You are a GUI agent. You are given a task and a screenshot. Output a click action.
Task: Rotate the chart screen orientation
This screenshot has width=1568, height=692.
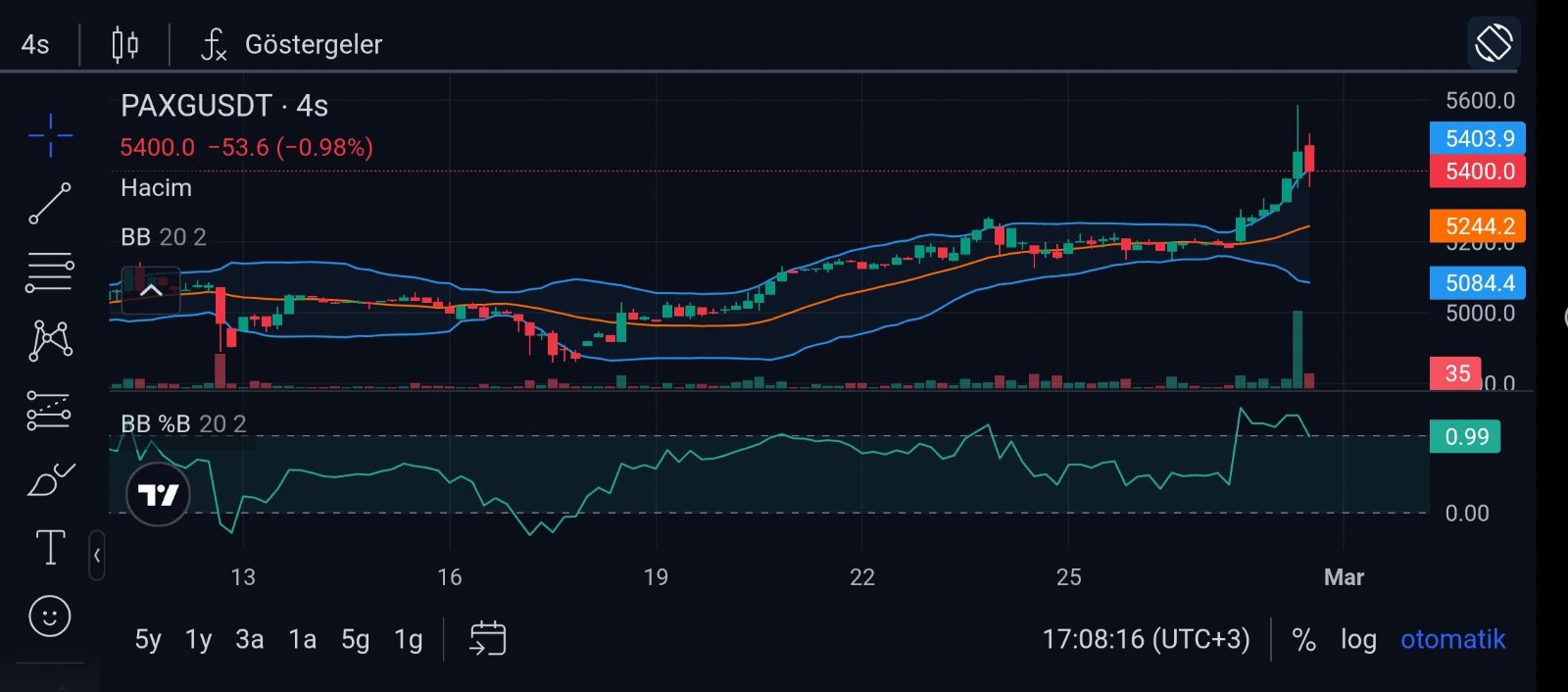(x=1494, y=43)
